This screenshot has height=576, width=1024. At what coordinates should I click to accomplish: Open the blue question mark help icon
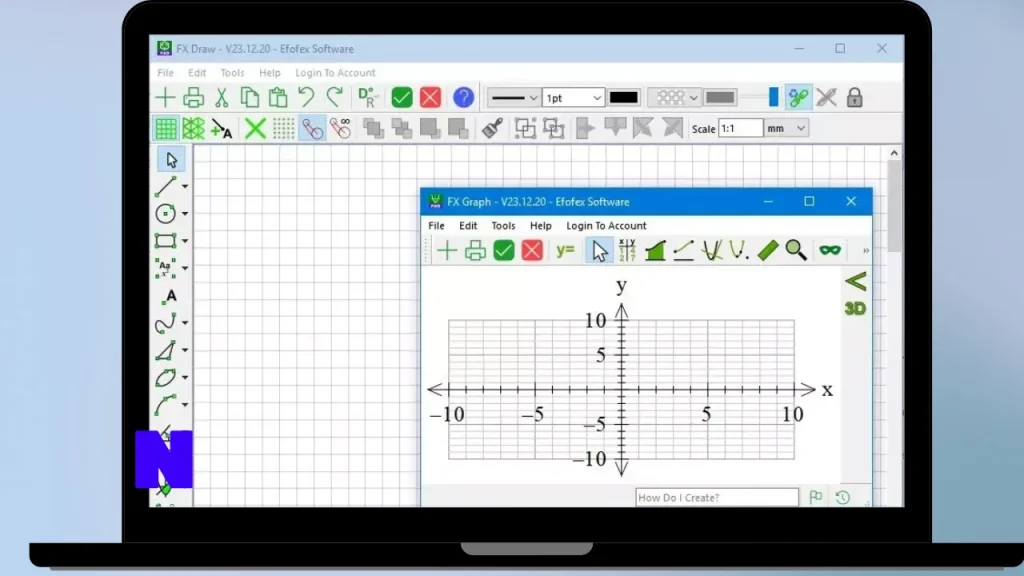click(x=463, y=97)
